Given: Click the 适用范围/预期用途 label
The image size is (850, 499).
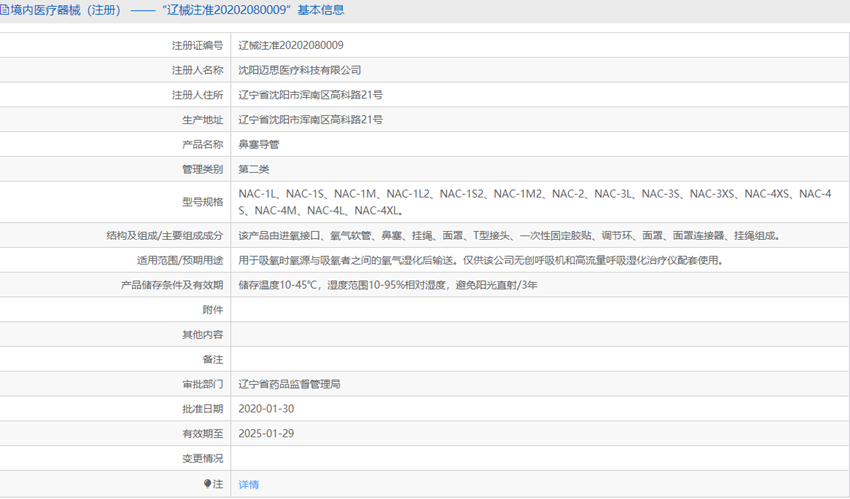Looking at the screenshot, I should [x=180, y=261].
